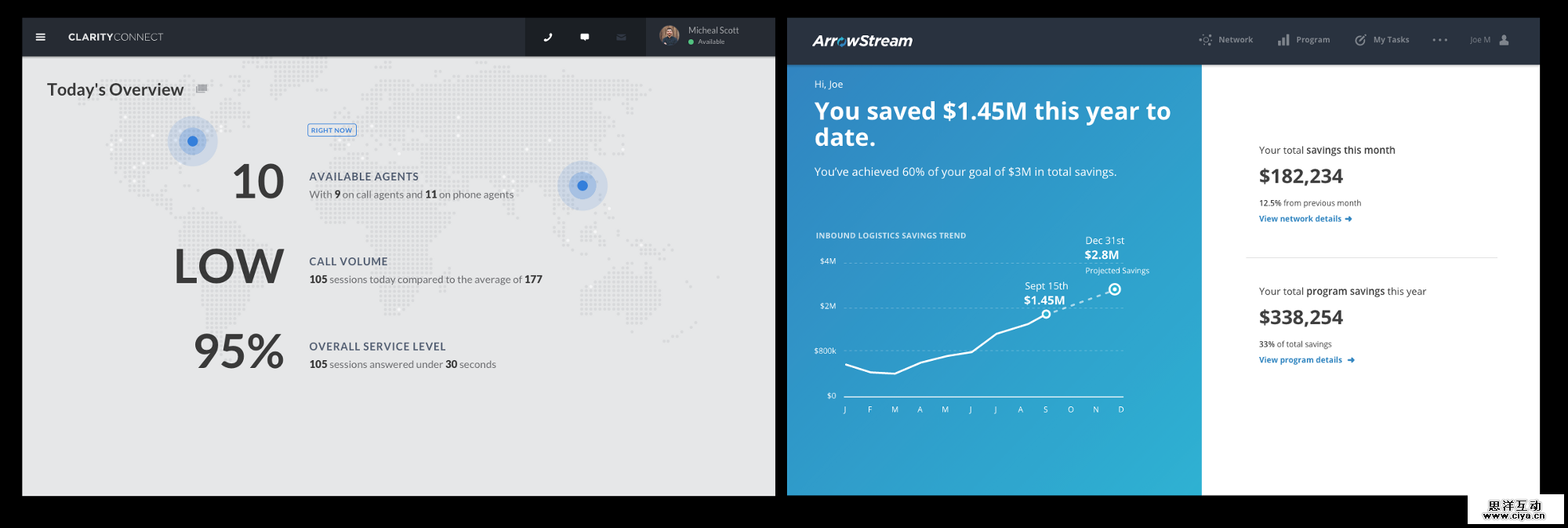Open the chat bubble icon in ClarityConnect header
Viewport: 1568px width, 528px height.
pyautogui.click(x=585, y=37)
